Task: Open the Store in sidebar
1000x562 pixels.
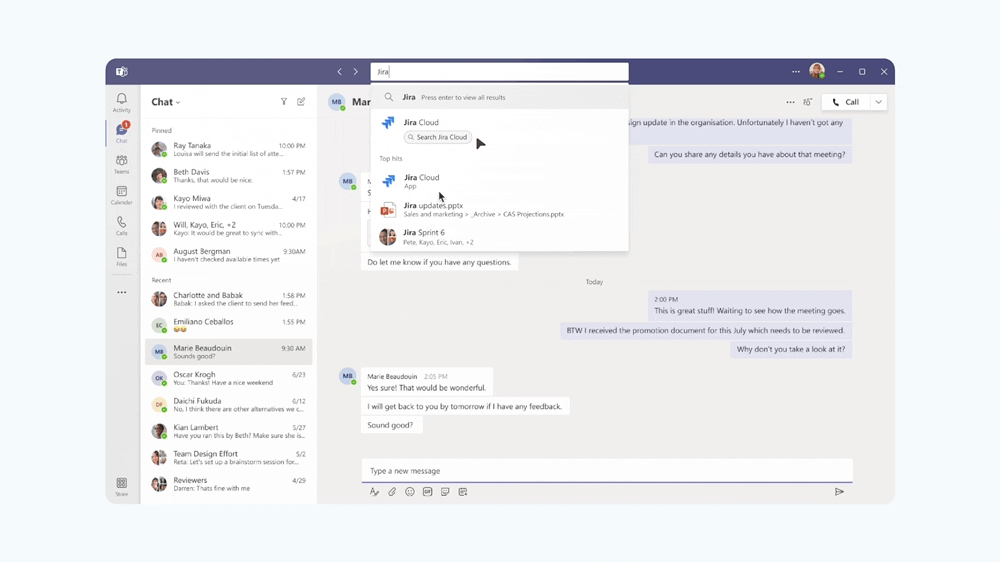Action: click(121, 486)
